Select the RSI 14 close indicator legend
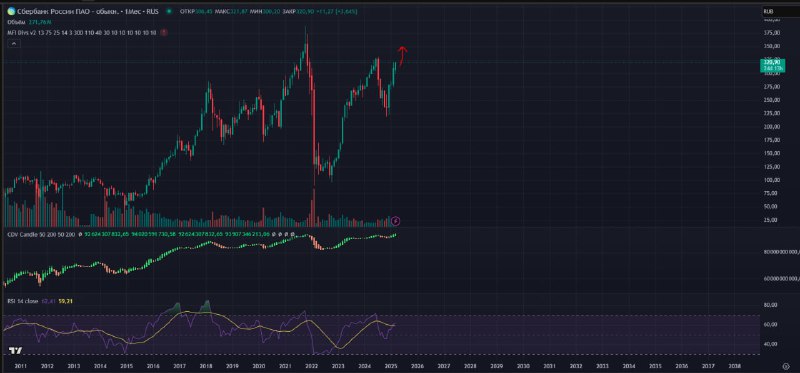The height and width of the screenshot is (373, 800). pos(24,301)
